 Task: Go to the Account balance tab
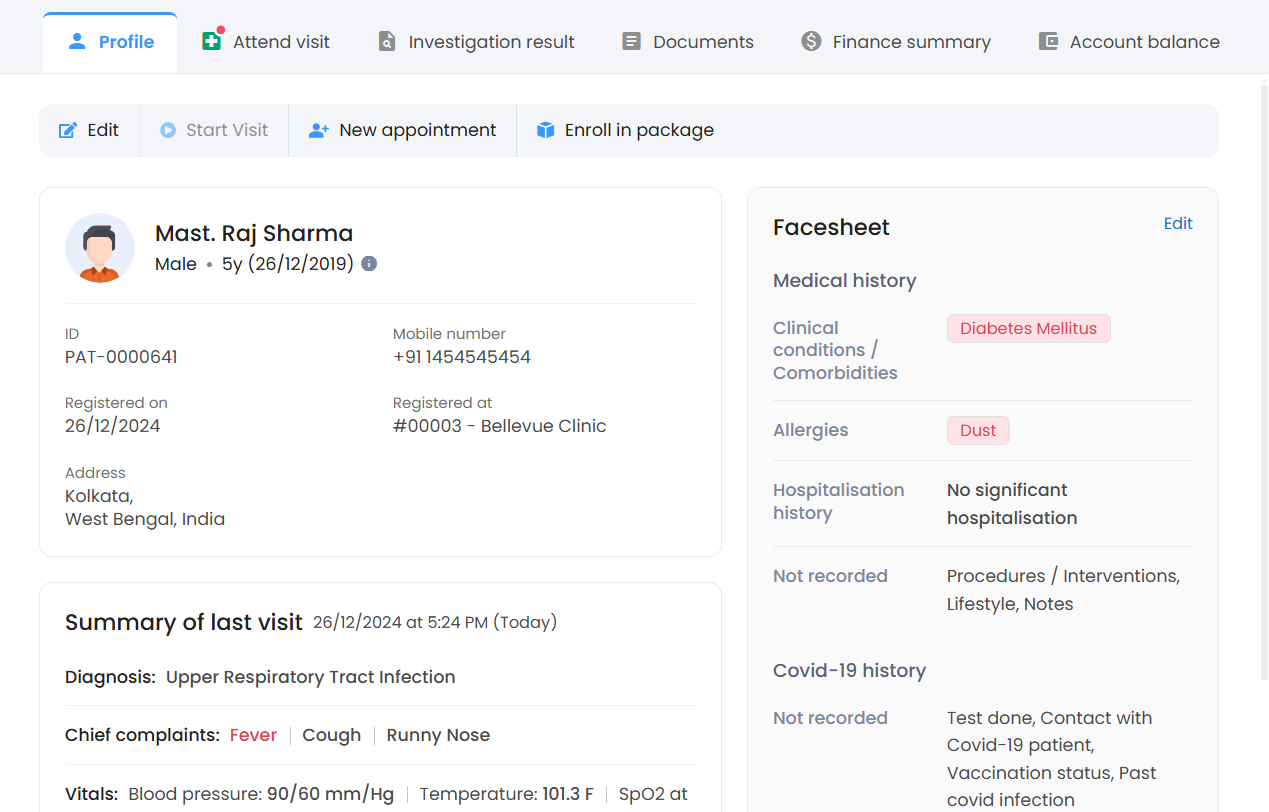(x=1144, y=42)
